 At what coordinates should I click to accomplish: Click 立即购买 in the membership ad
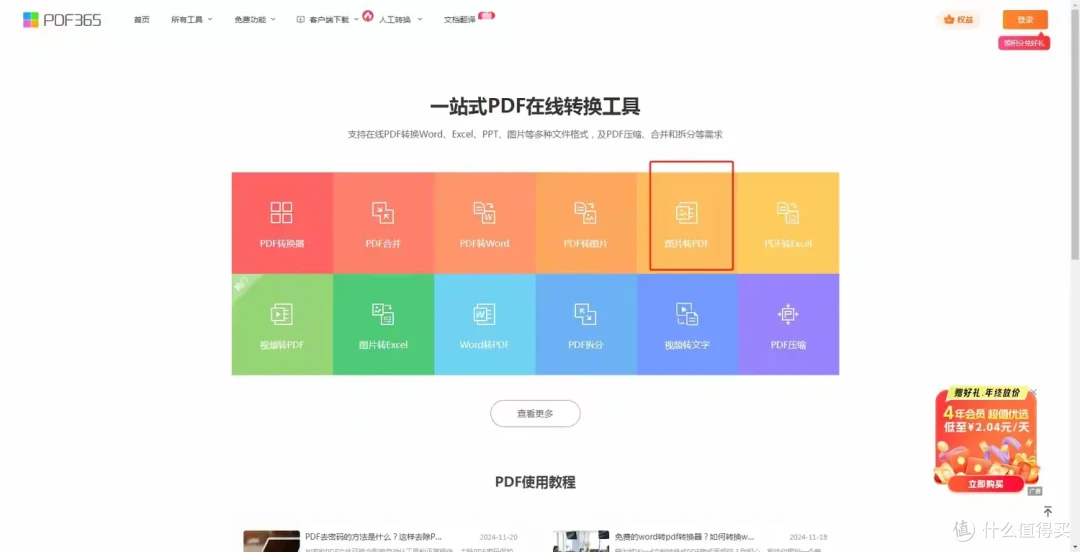[985, 484]
